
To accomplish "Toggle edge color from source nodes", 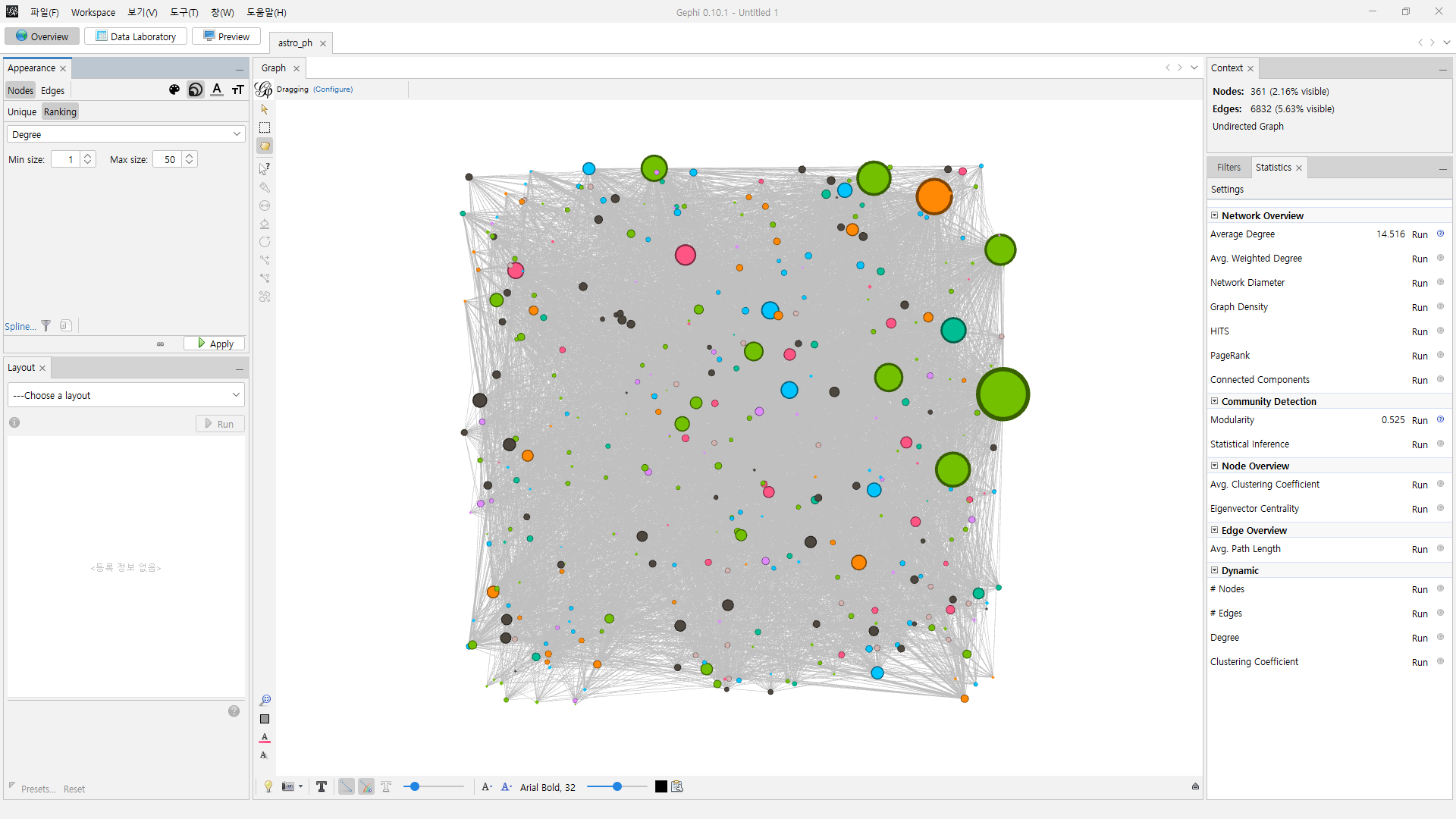I will 366,786.
